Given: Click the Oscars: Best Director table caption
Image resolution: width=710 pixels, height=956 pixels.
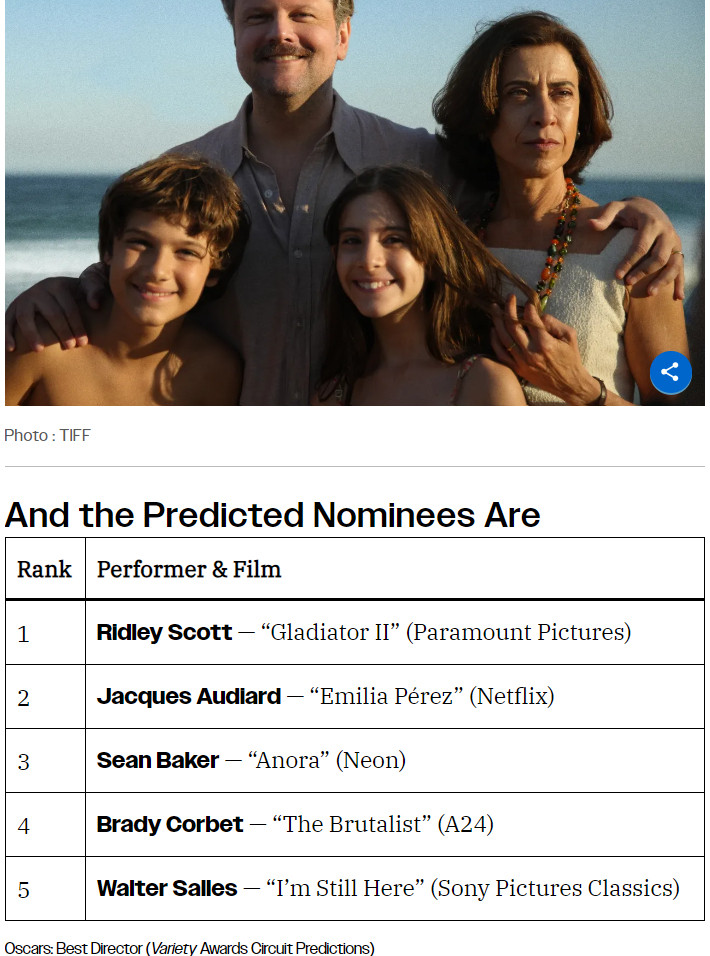Looking at the screenshot, I should point(190,948).
